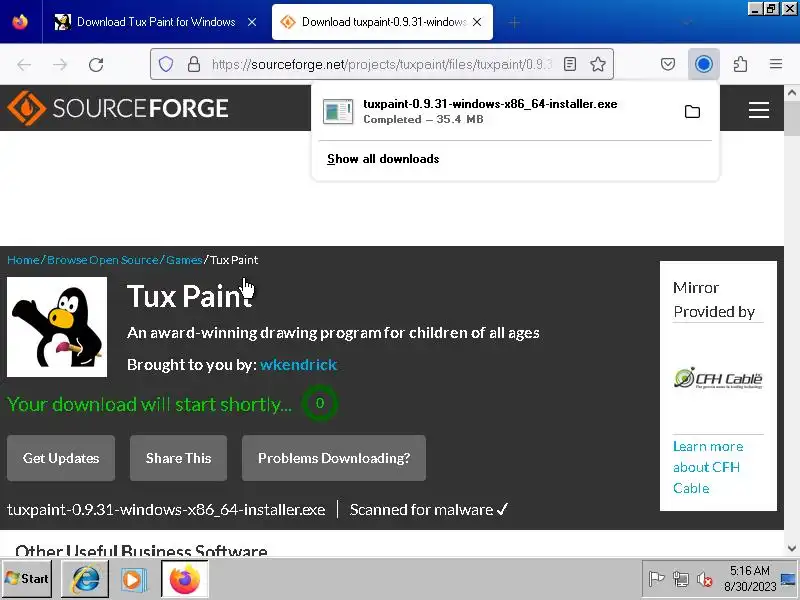The height and width of the screenshot is (600, 800).
Task: Click the page scrollbar down arrow
Action: click(792, 548)
